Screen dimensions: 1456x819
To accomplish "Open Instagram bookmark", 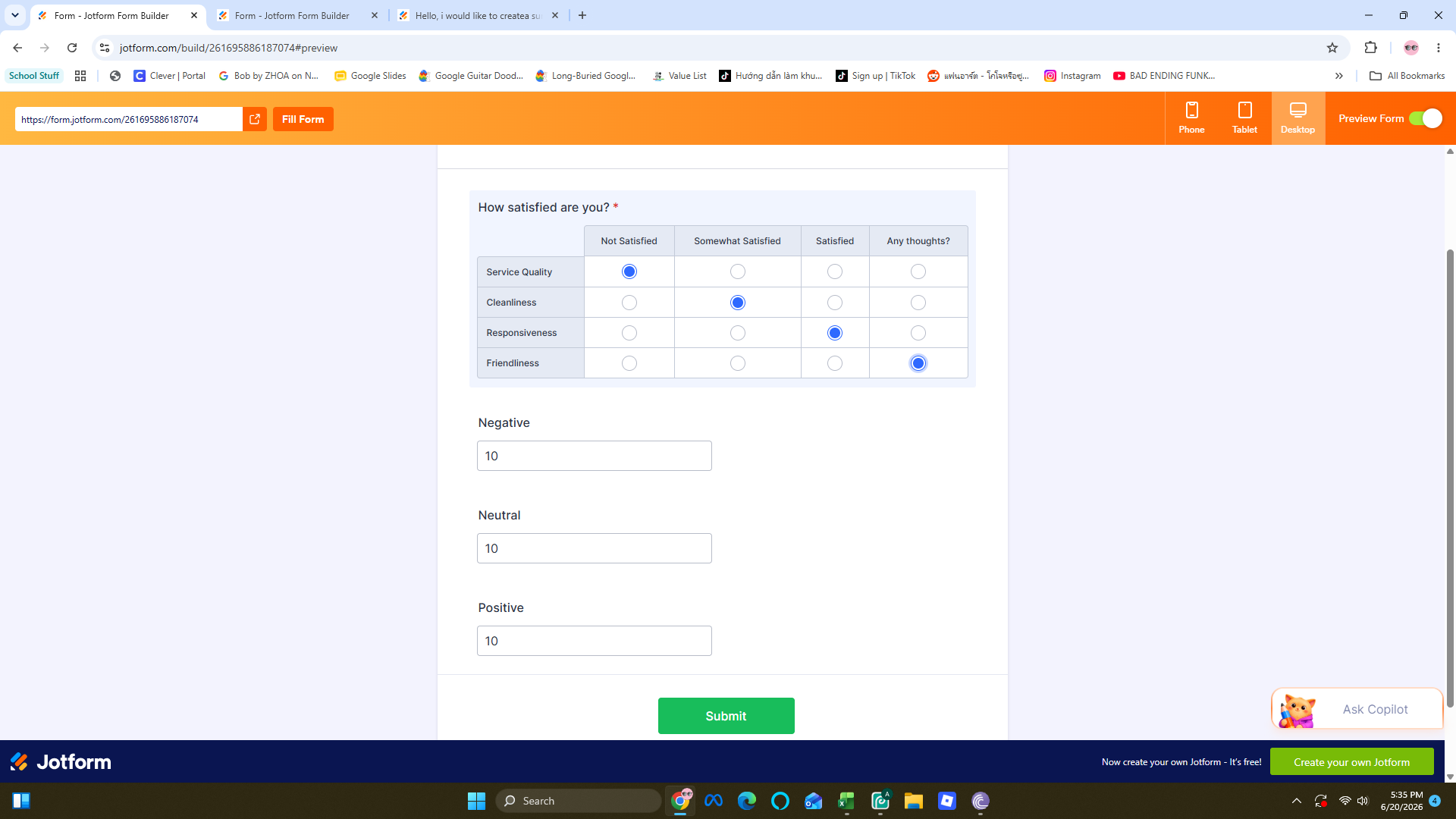I will 1072,76.
